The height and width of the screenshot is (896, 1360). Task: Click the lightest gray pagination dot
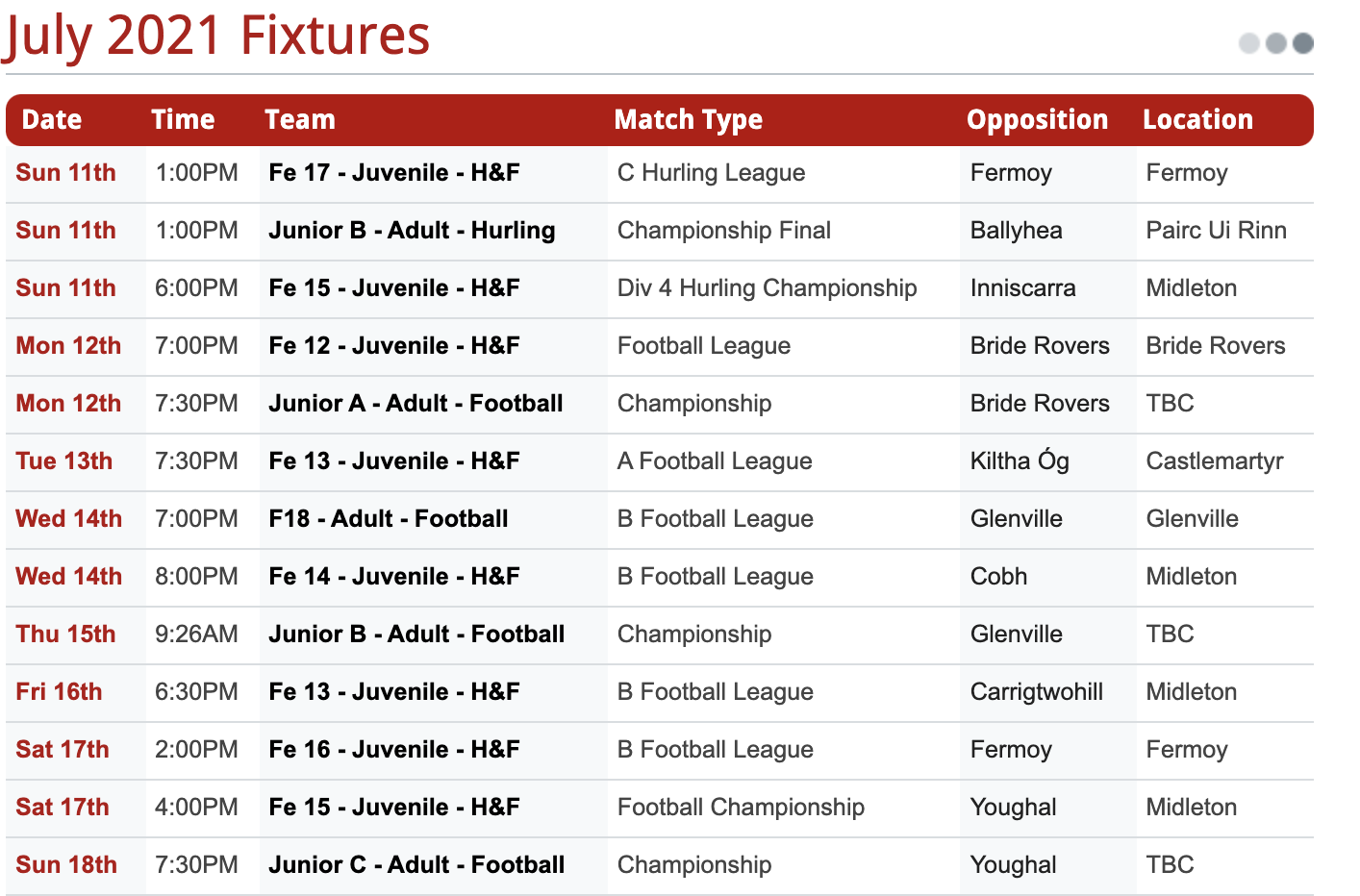[x=1248, y=43]
